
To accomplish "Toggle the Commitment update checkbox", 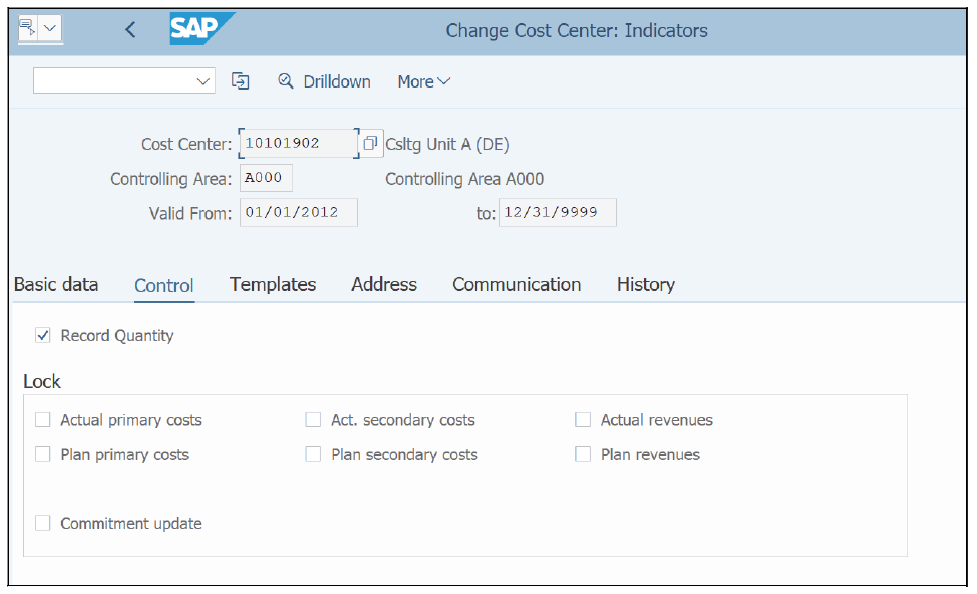I will click(x=42, y=522).
